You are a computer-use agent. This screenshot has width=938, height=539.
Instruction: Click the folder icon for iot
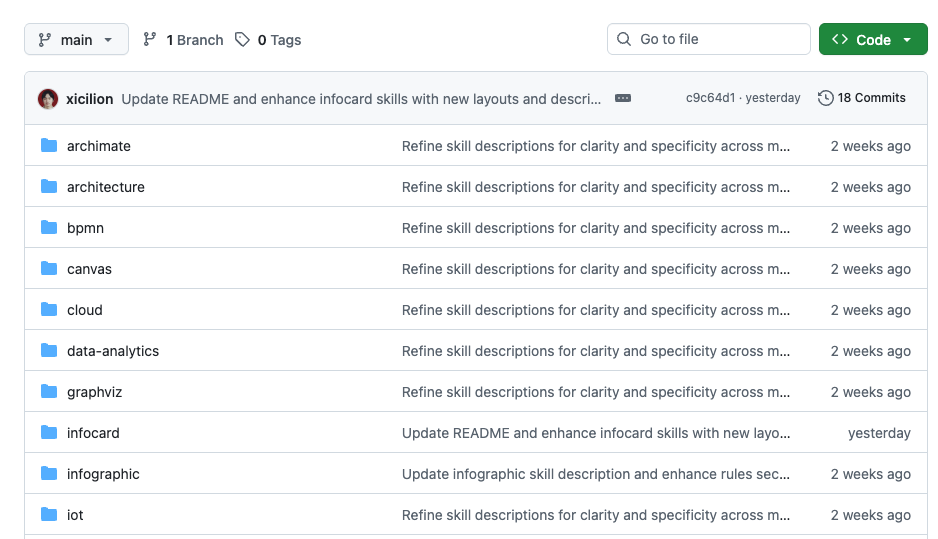pyautogui.click(x=49, y=514)
